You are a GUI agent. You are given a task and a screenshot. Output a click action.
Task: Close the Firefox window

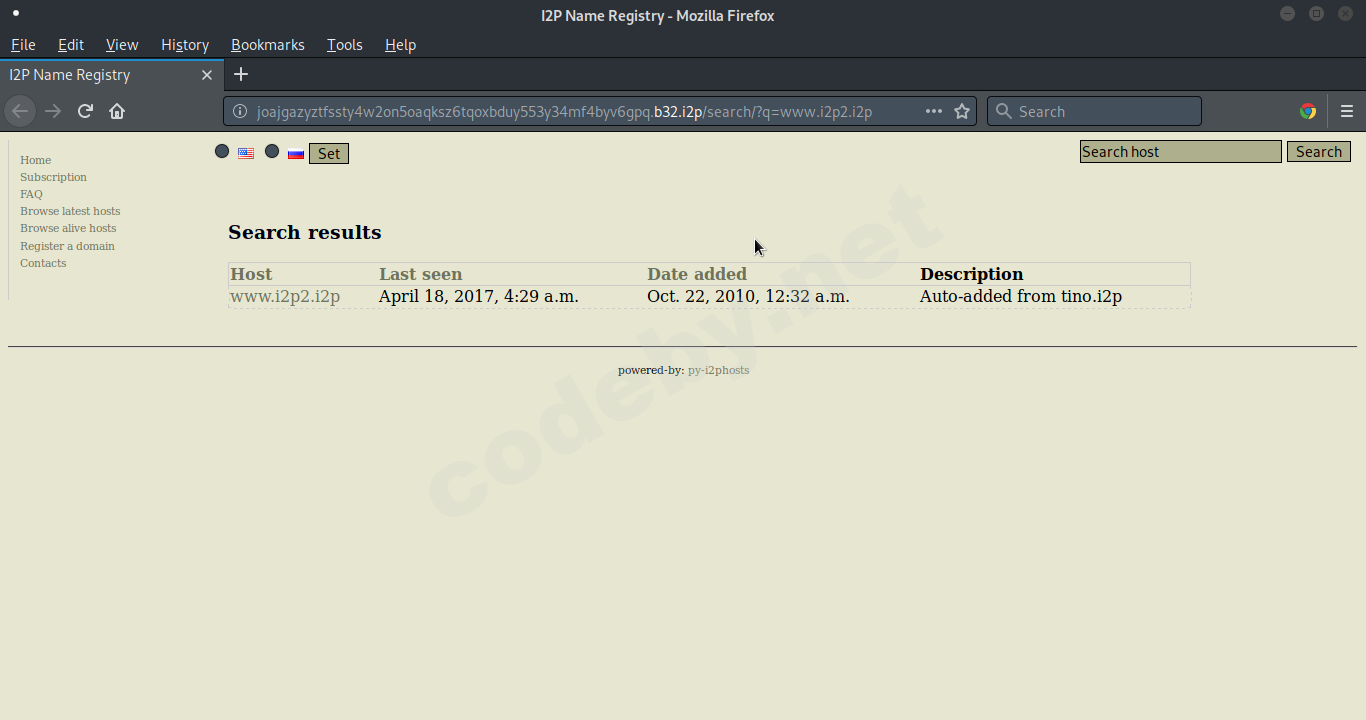[x=1345, y=14]
